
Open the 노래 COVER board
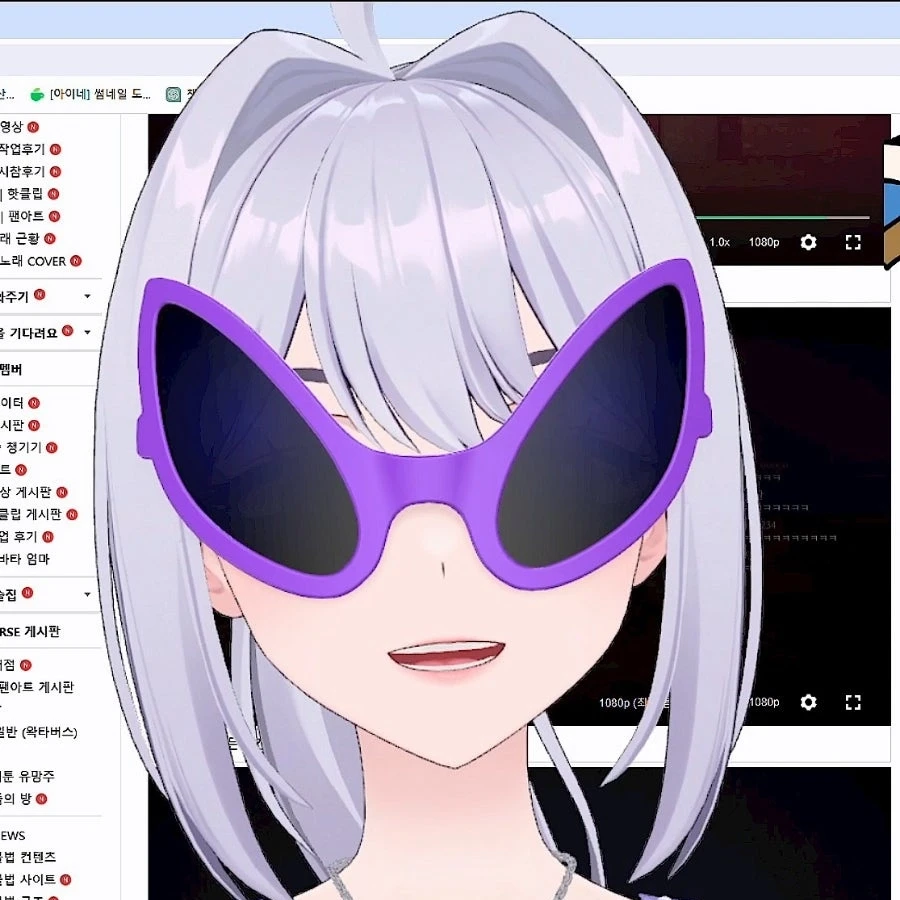[33, 261]
